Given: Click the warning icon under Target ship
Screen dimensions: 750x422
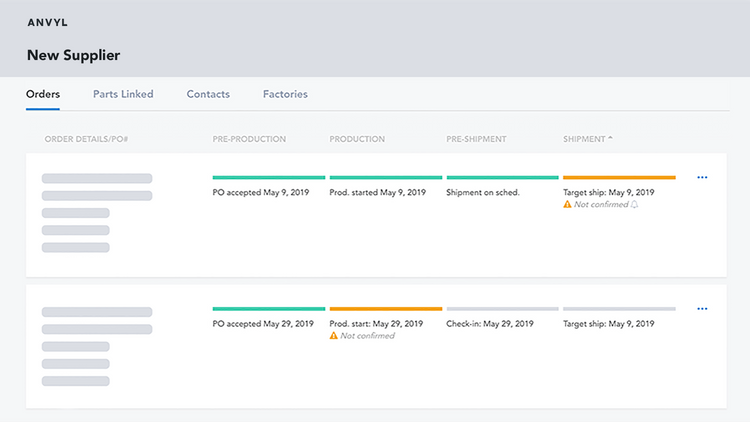Looking at the screenshot, I should click(568, 205).
